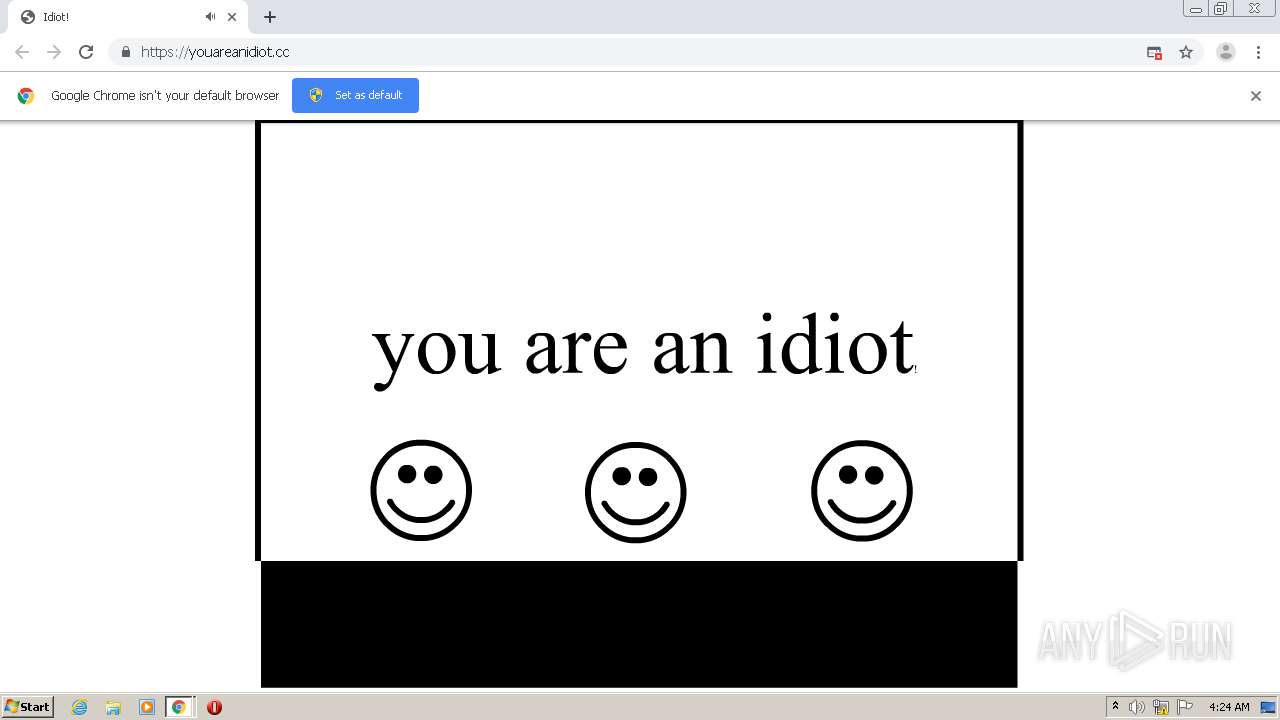Viewport: 1280px width, 720px height.
Task: Click the red Opera-style taskbar icon
Action: [x=214, y=707]
